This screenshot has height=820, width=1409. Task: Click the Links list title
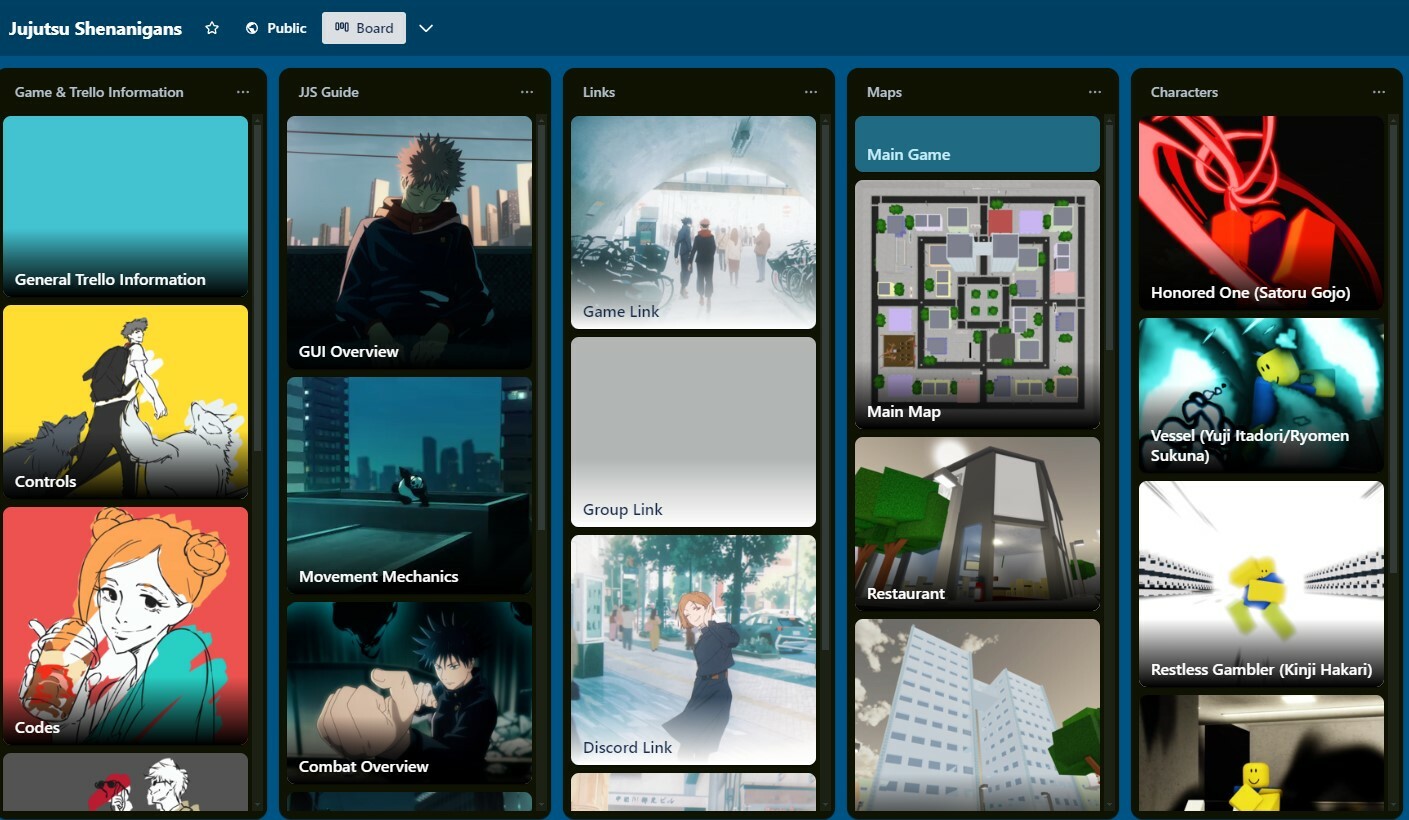click(599, 92)
